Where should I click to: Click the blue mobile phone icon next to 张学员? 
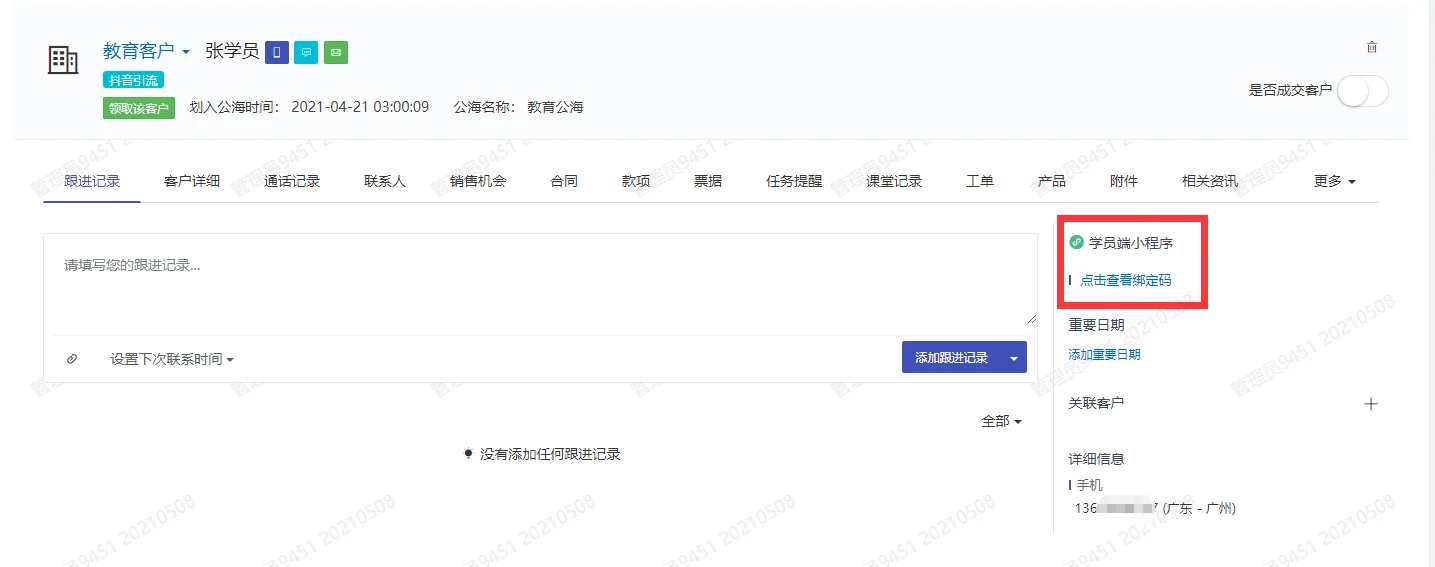[277, 52]
